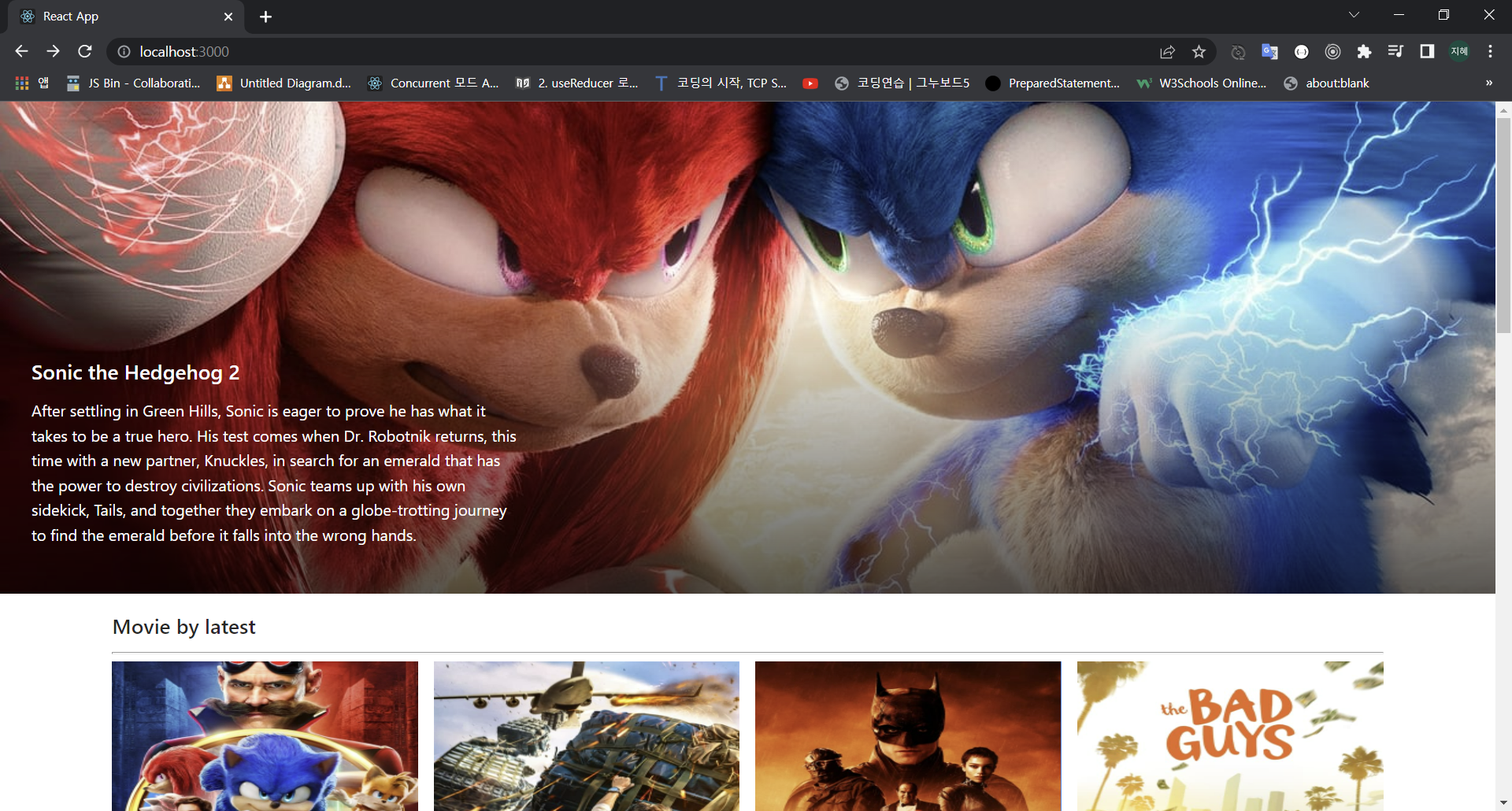Click the concentric ring extension icon
Image resolution: width=1512 pixels, height=811 pixels.
[1332, 51]
